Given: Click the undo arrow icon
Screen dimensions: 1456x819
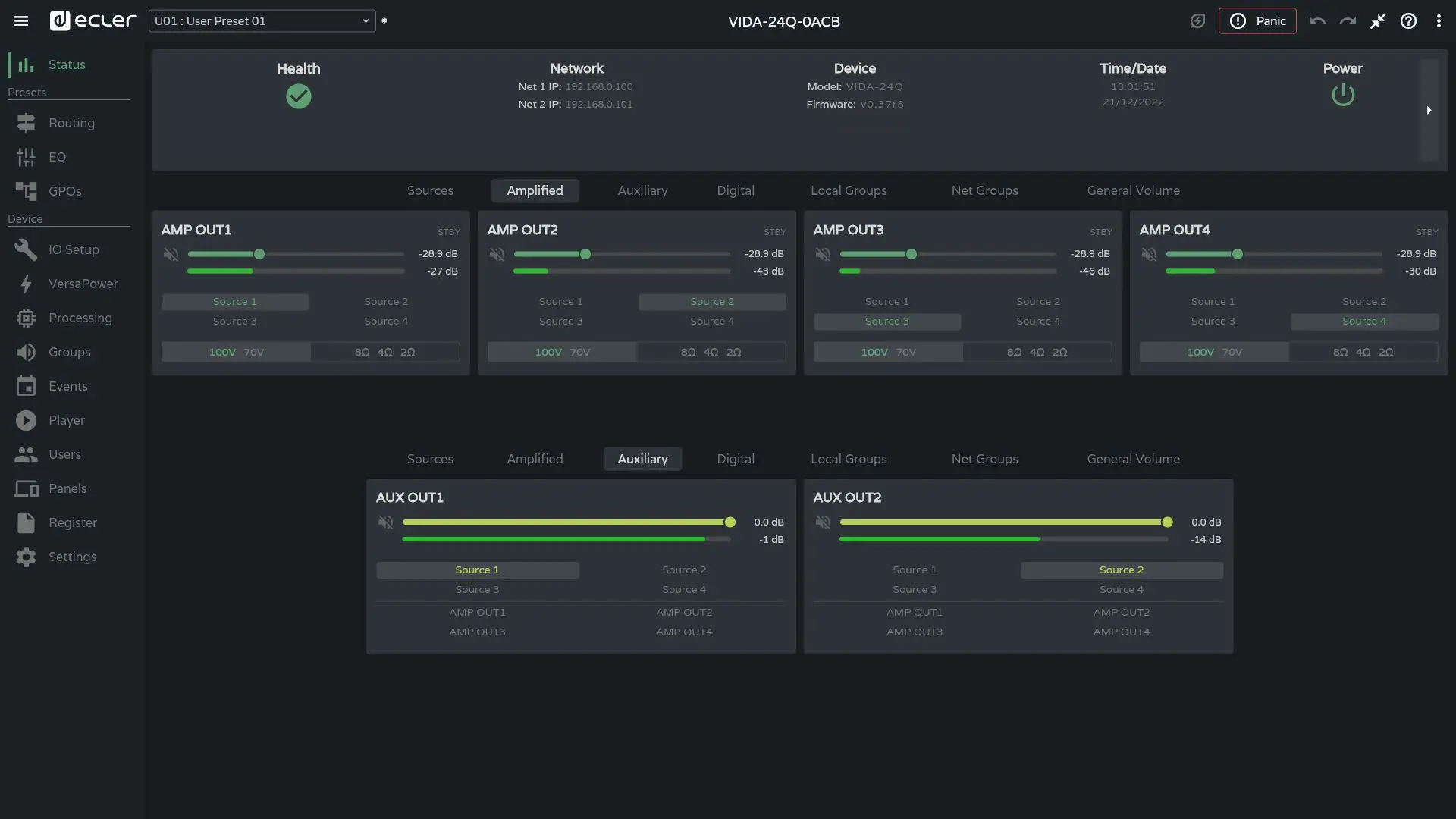Looking at the screenshot, I should 1317,21.
